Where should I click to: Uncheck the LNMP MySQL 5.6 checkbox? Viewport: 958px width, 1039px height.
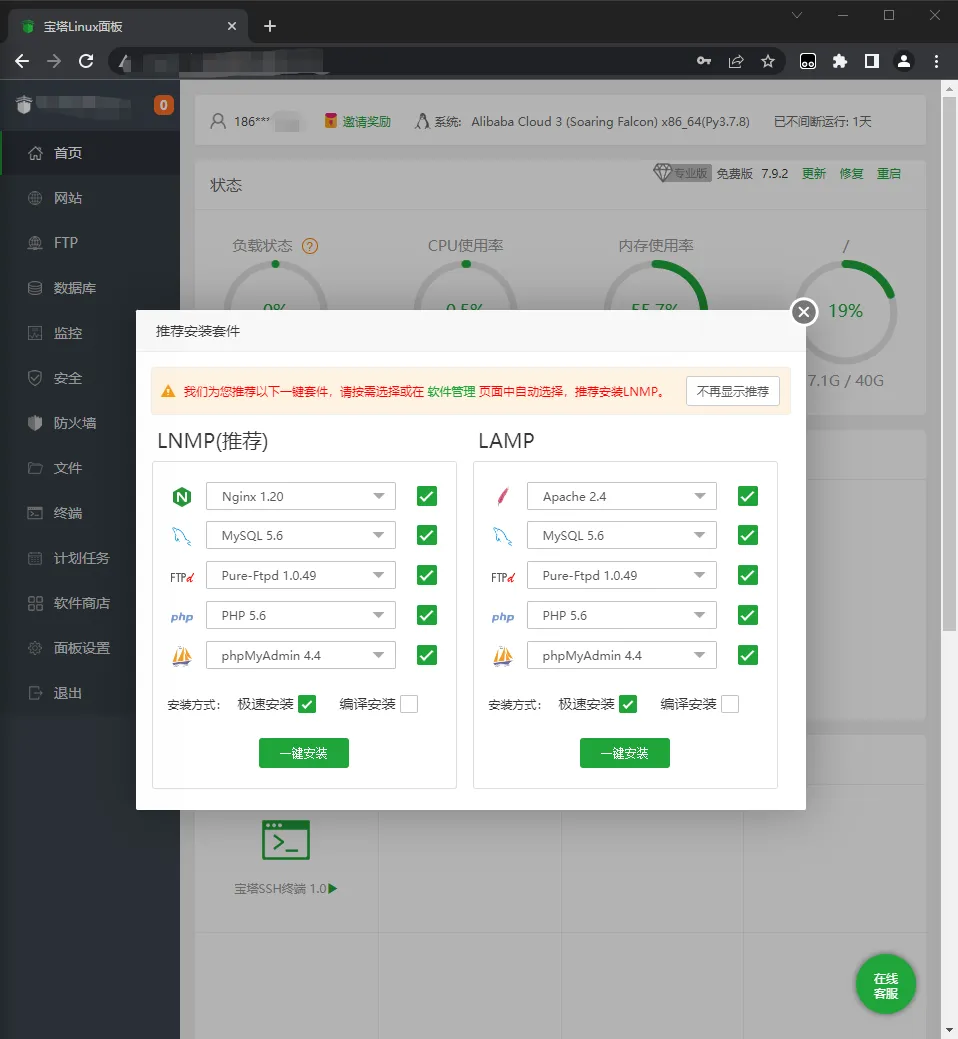[427, 535]
